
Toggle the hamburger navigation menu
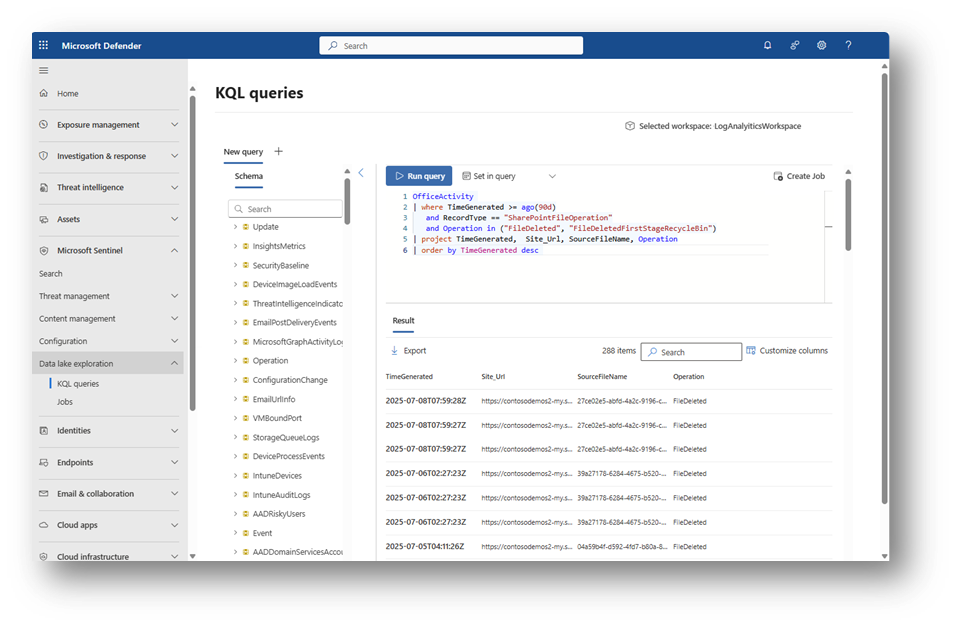[43, 71]
